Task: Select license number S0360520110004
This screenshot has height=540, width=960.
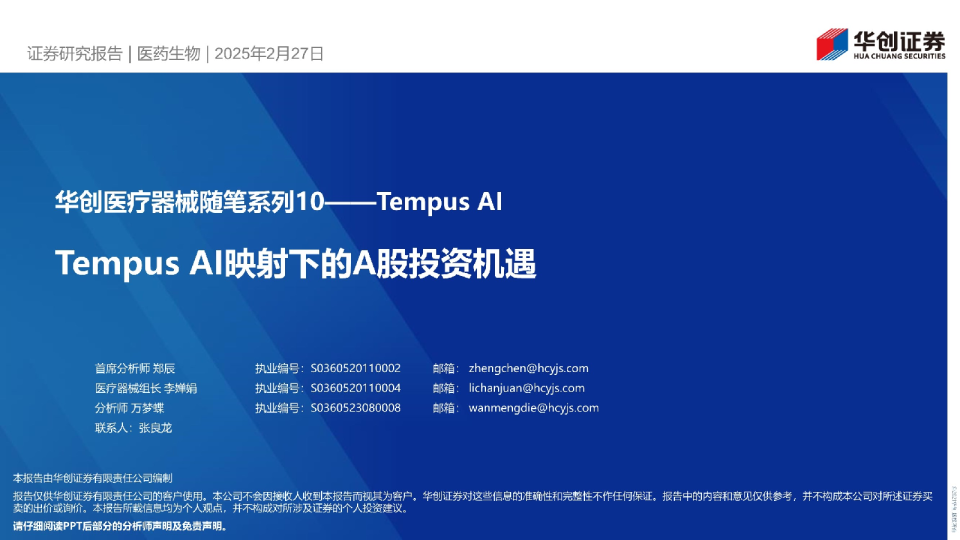Action: tap(356, 388)
